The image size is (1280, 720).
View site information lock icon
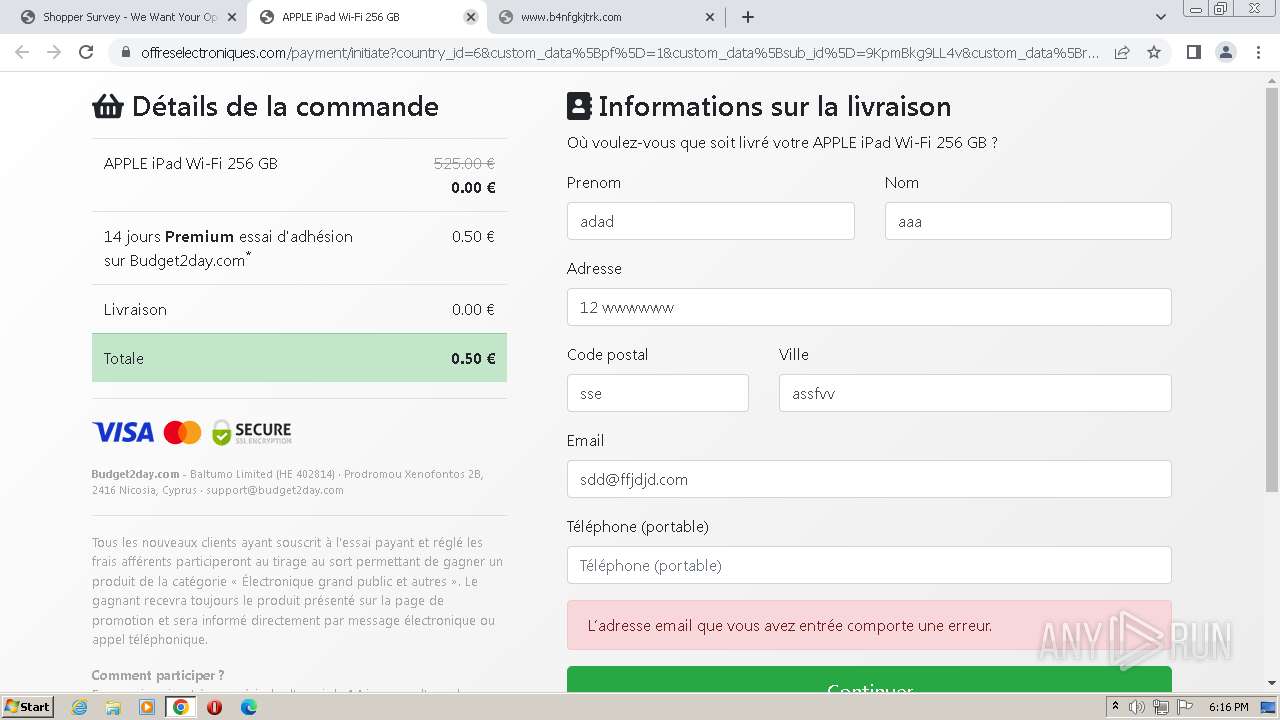click(x=125, y=52)
